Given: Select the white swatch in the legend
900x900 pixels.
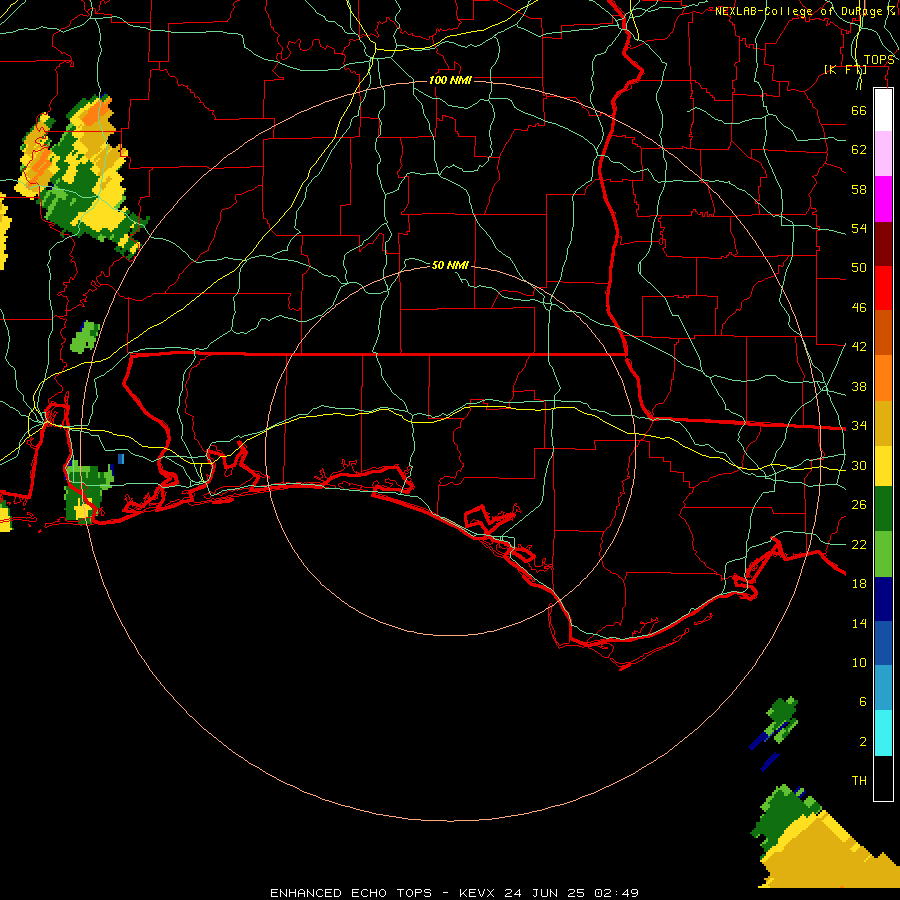Looking at the screenshot, I should point(883,110).
